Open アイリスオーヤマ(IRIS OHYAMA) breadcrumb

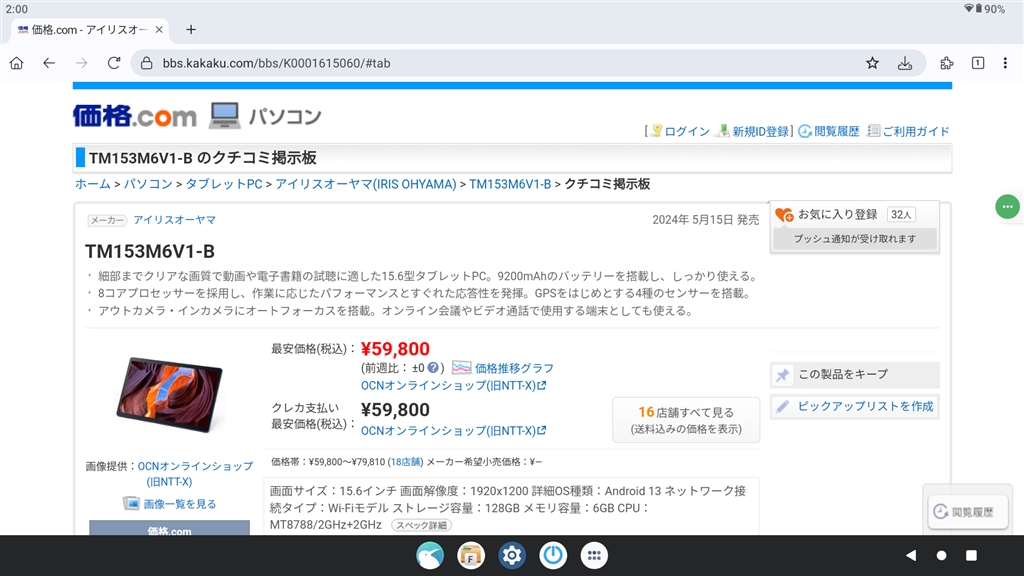tap(366, 184)
